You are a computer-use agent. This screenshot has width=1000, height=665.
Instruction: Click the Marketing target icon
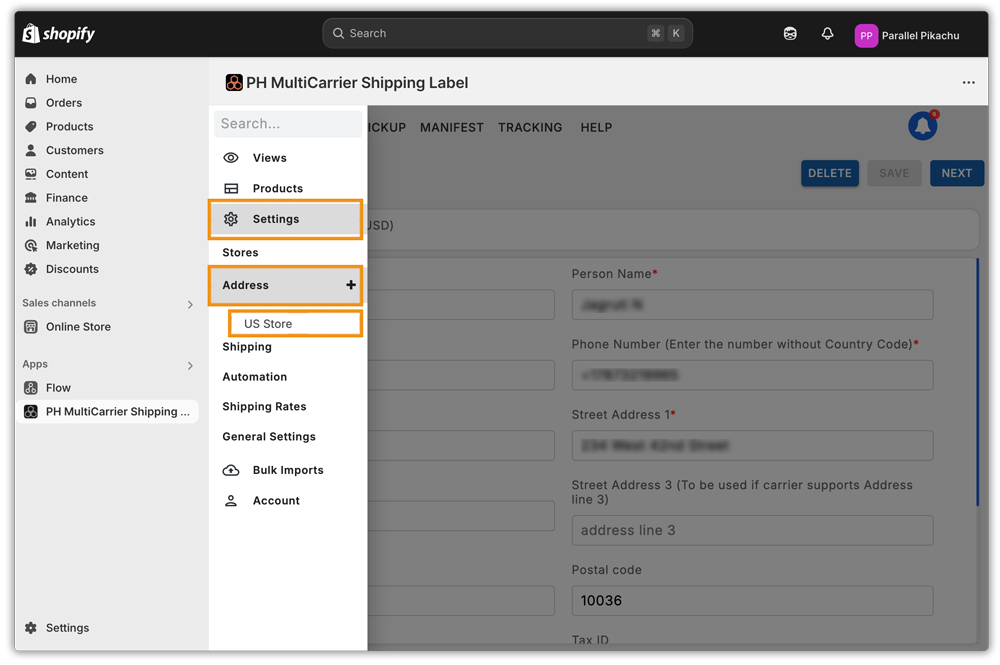(x=31, y=245)
